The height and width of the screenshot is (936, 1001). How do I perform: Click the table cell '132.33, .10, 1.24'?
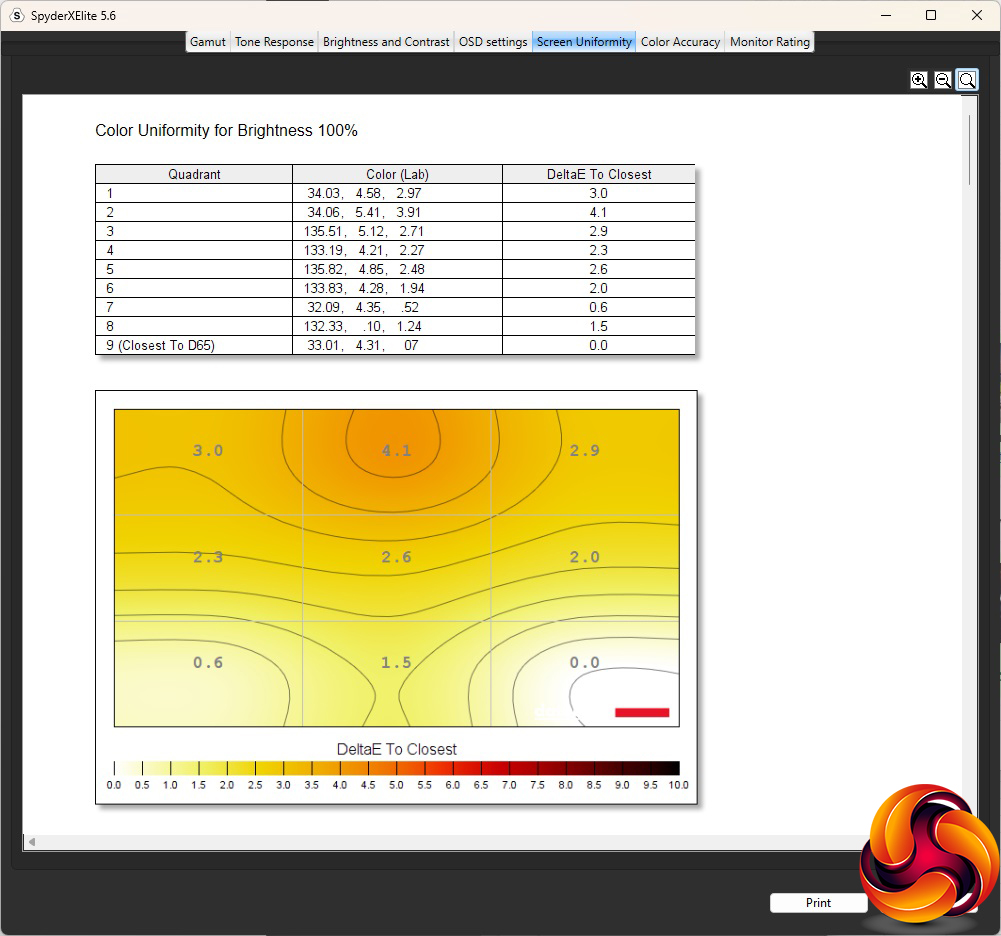tap(397, 326)
